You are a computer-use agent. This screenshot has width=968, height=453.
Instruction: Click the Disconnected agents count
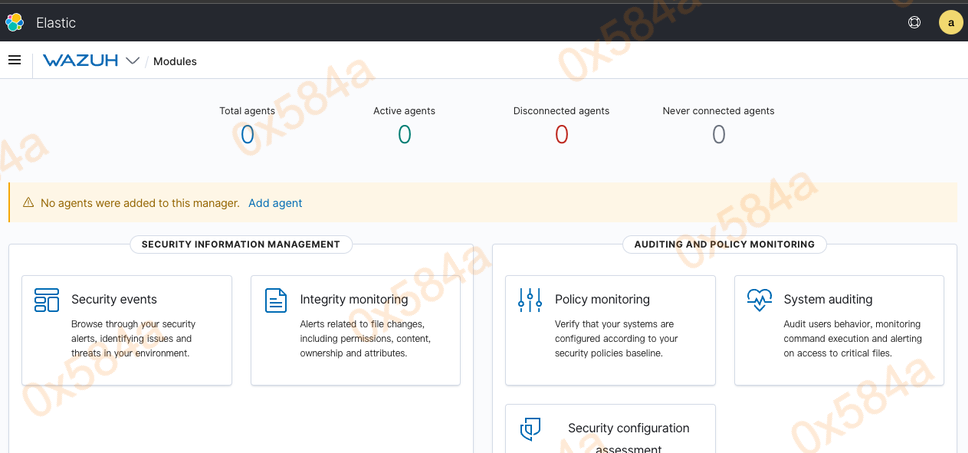pyautogui.click(x=561, y=134)
